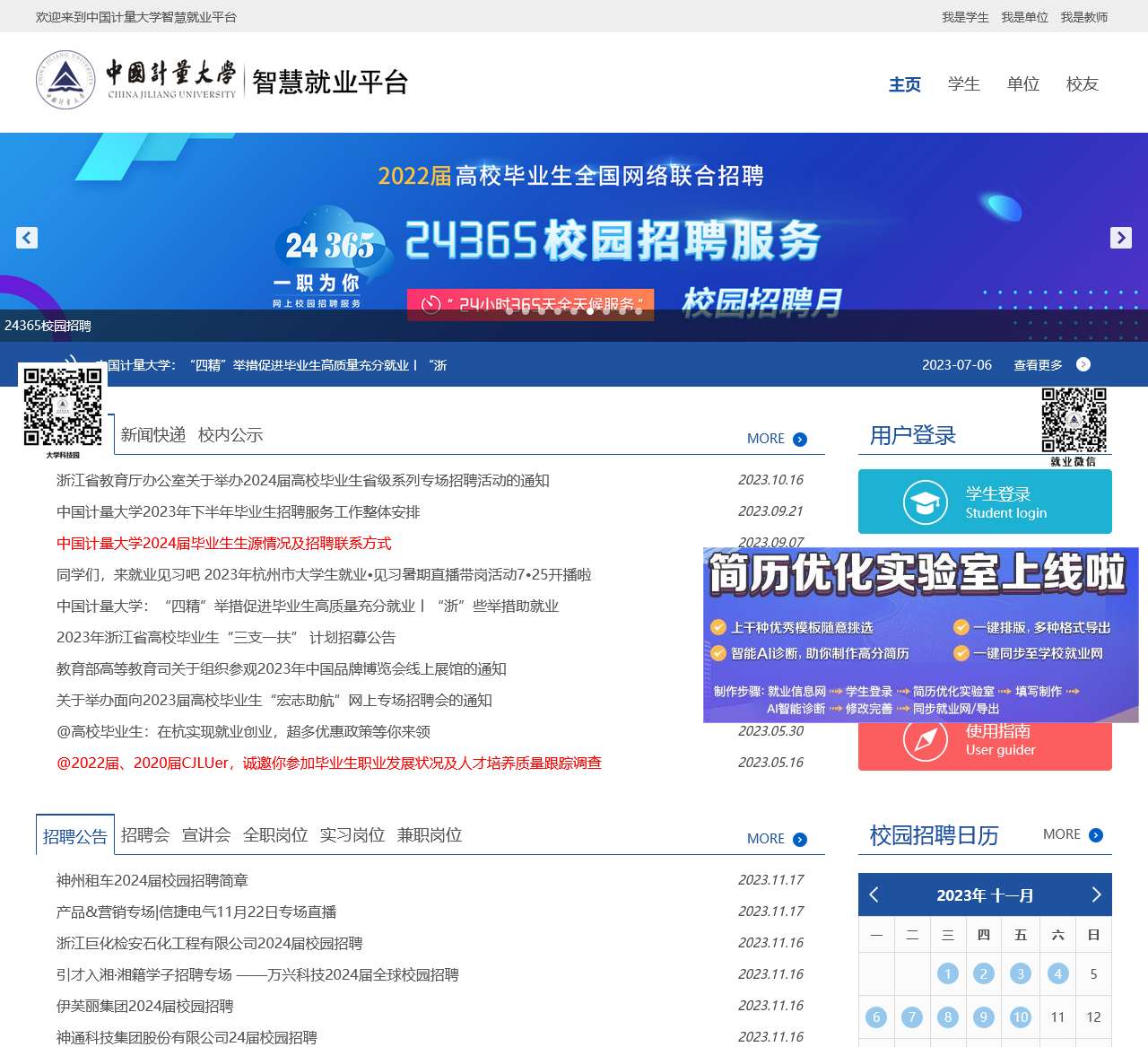Image resolution: width=1148 pixels, height=1047 pixels.
Task: Click the next slide arrow on the banner carousel
Action: coord(1121,237)
